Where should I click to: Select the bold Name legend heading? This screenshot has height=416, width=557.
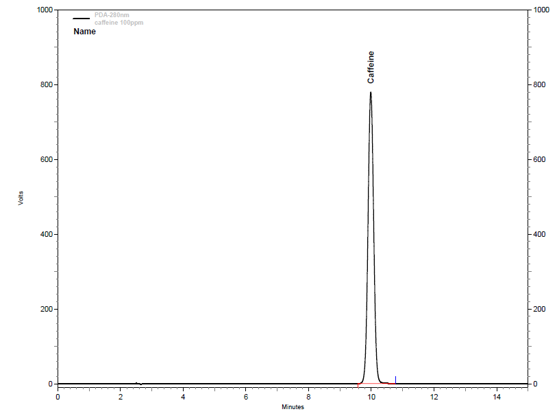click(85, 31)
